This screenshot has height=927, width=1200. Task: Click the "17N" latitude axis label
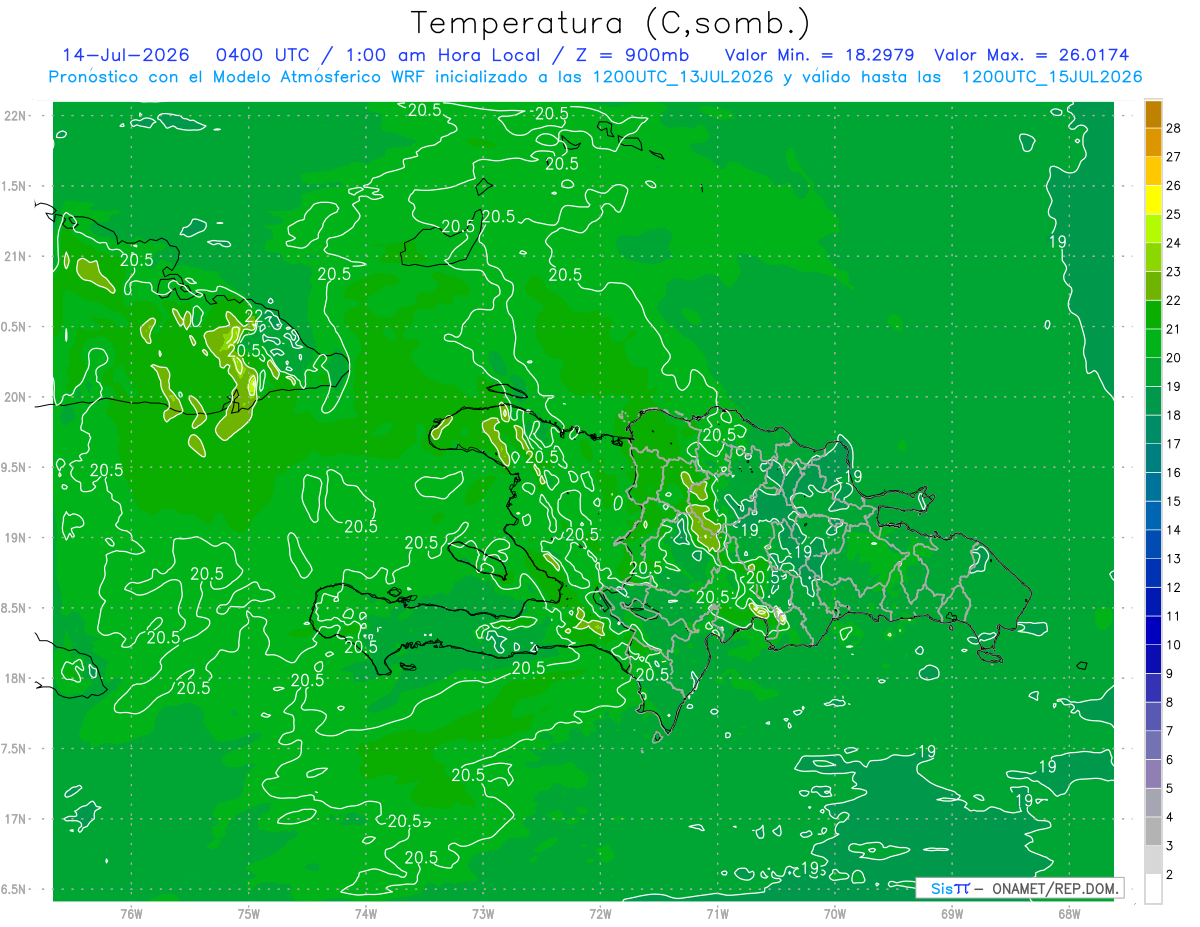(14, 819)
